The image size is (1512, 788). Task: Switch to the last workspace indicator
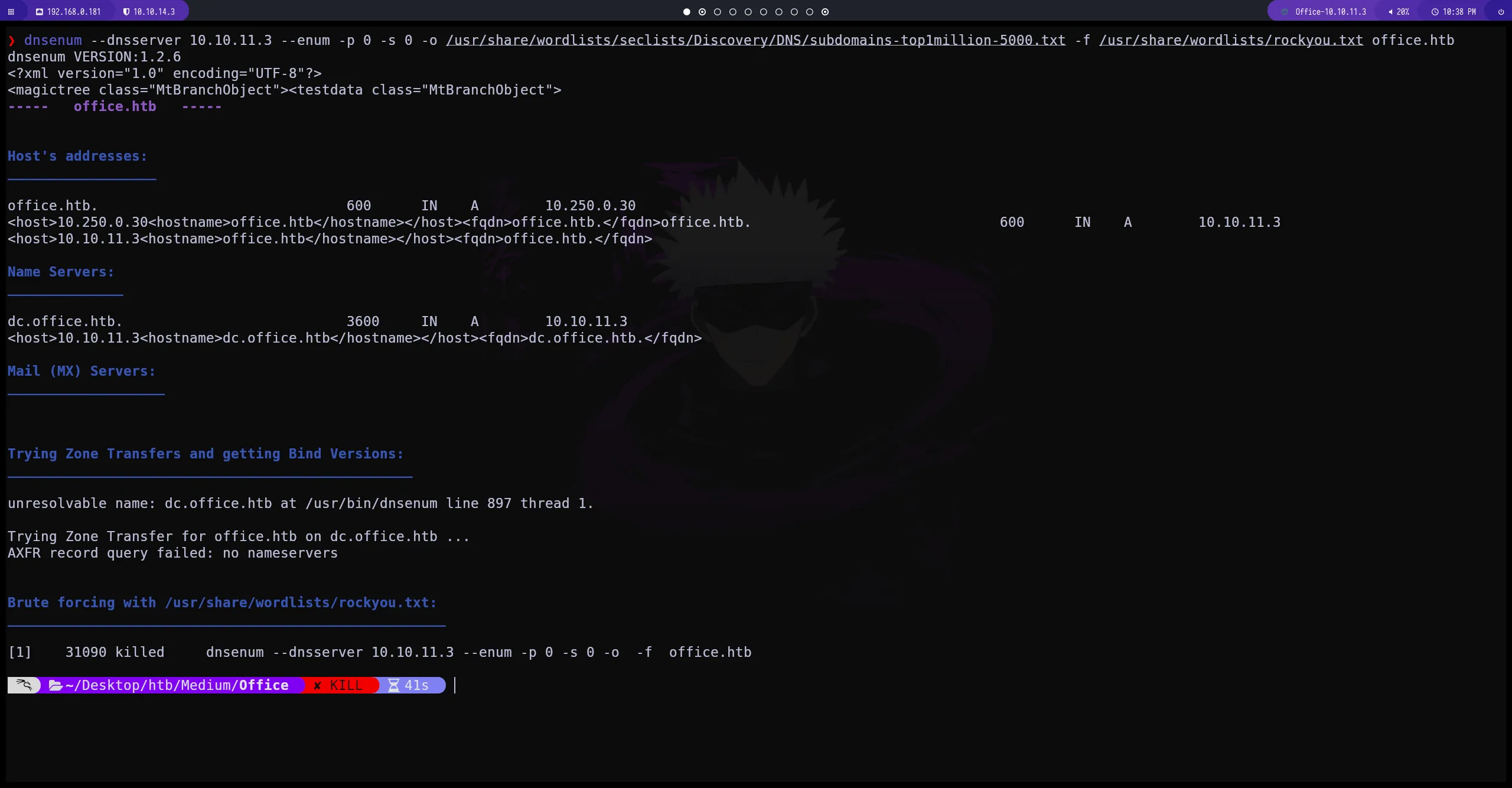[825, 12]
